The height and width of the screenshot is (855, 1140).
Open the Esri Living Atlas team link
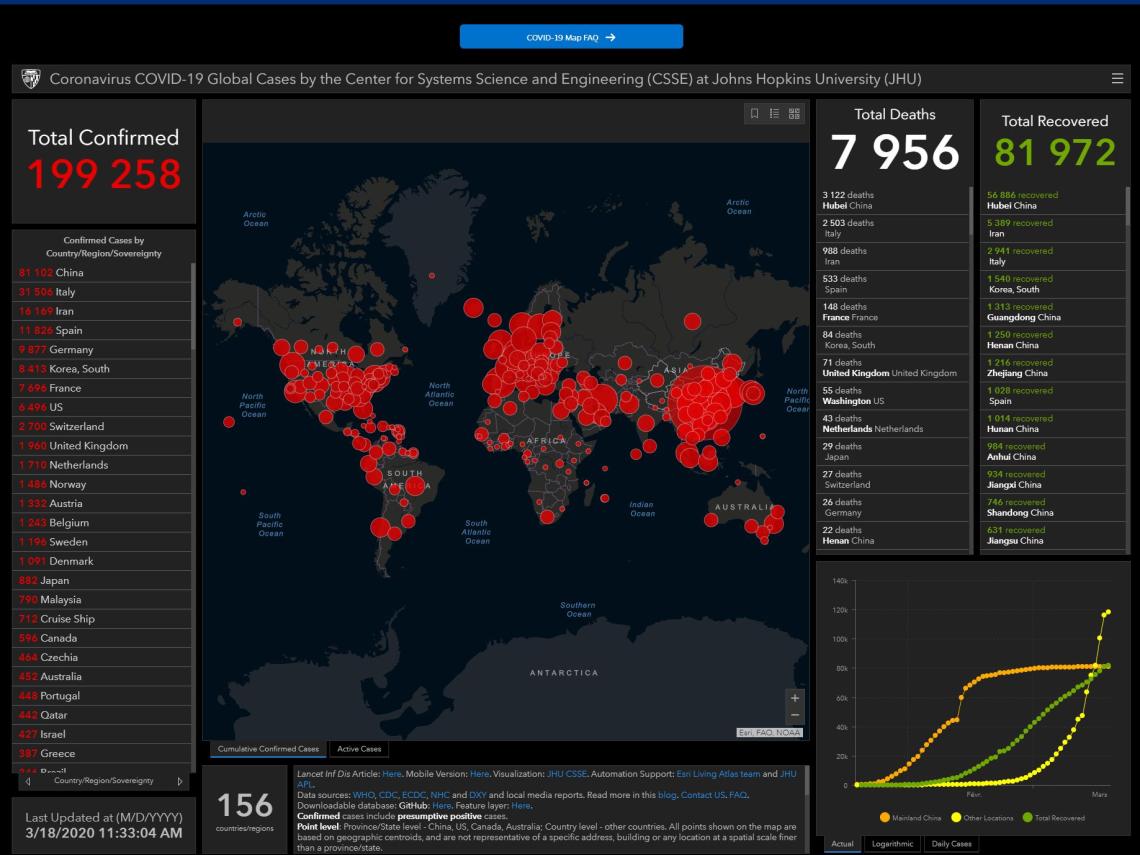pyautogui.click(x=718, y=774)
